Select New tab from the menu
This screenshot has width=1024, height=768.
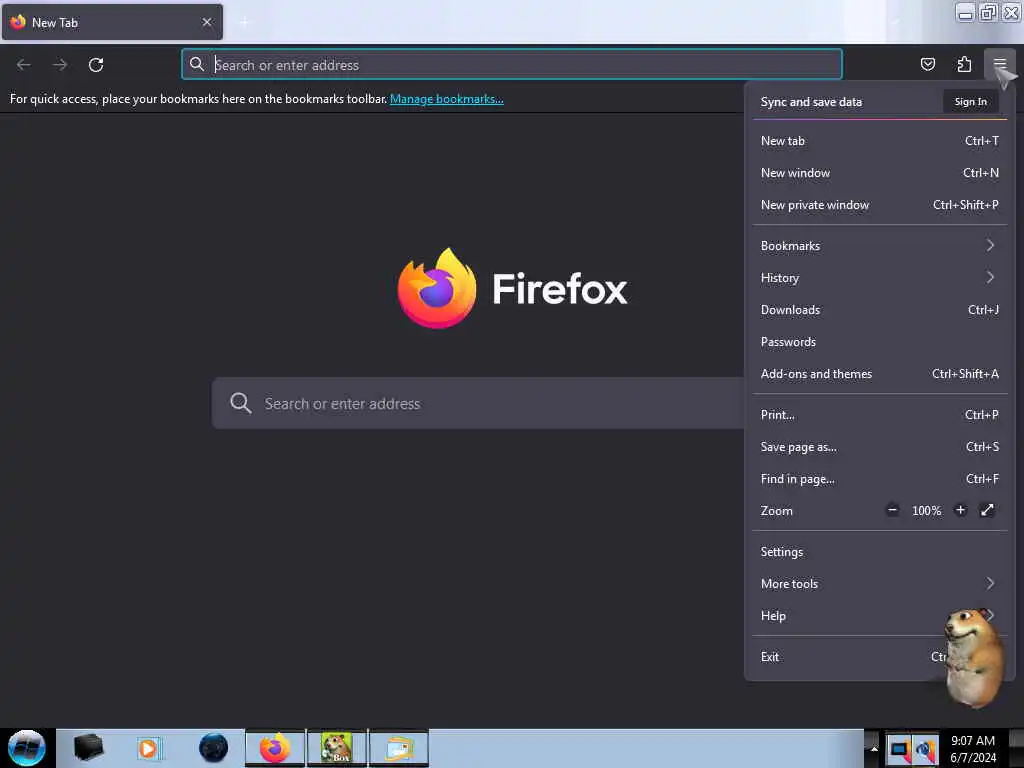click(880, 140)
